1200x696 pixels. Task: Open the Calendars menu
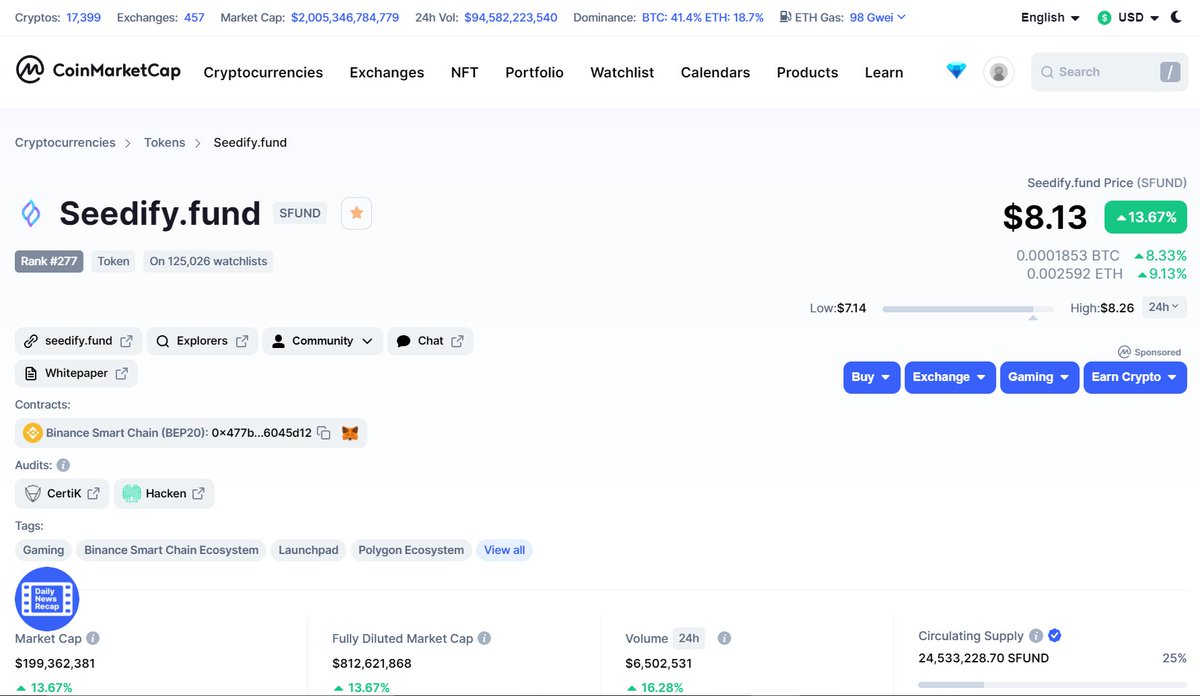(x=715, y=72)
